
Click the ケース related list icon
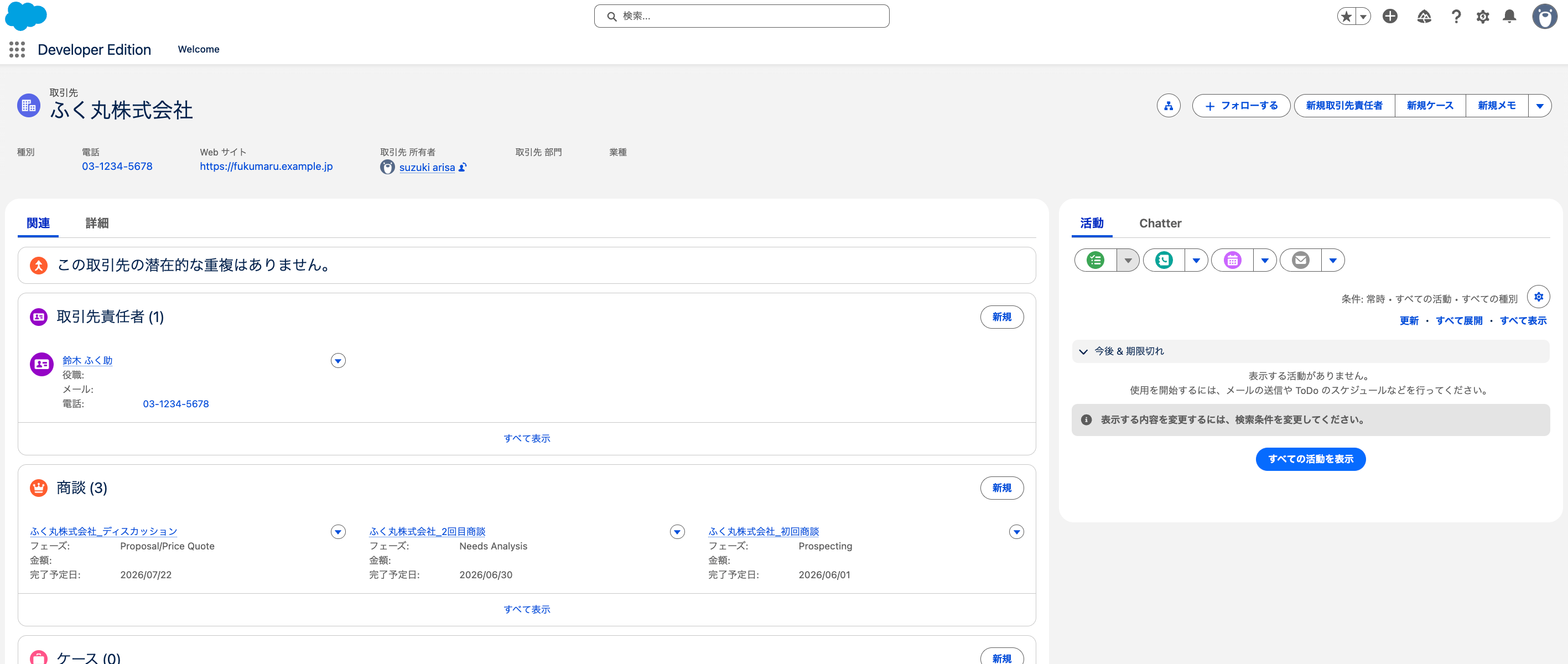[38, 657]
